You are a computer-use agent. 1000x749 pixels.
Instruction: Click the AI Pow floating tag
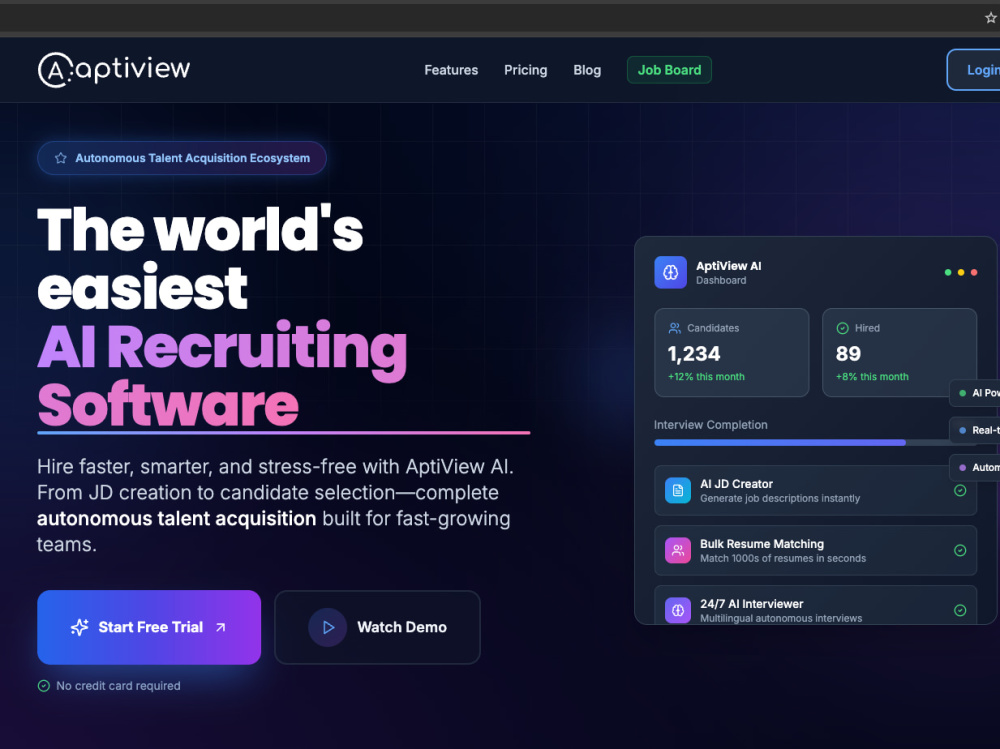coord(975,393)
